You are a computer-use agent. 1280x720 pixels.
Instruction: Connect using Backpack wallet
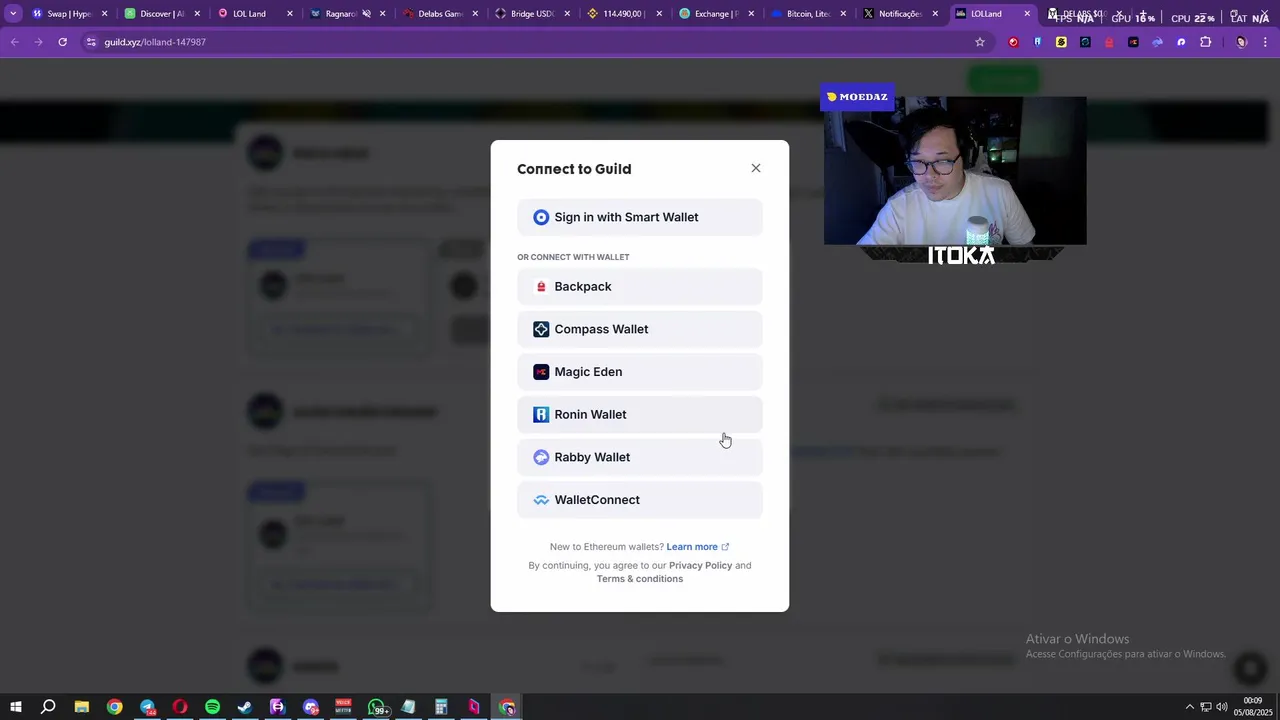click(640, 286)
